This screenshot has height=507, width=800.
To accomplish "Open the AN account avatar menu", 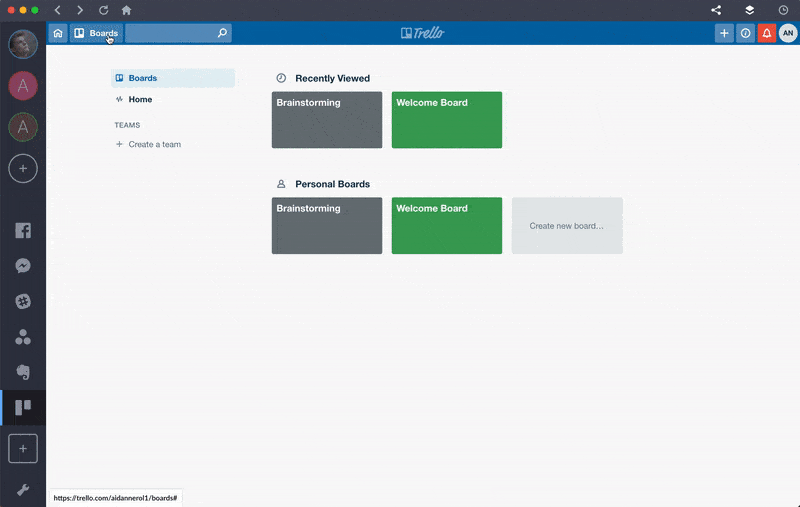I will pyautogui.click(x=788, y=33).
